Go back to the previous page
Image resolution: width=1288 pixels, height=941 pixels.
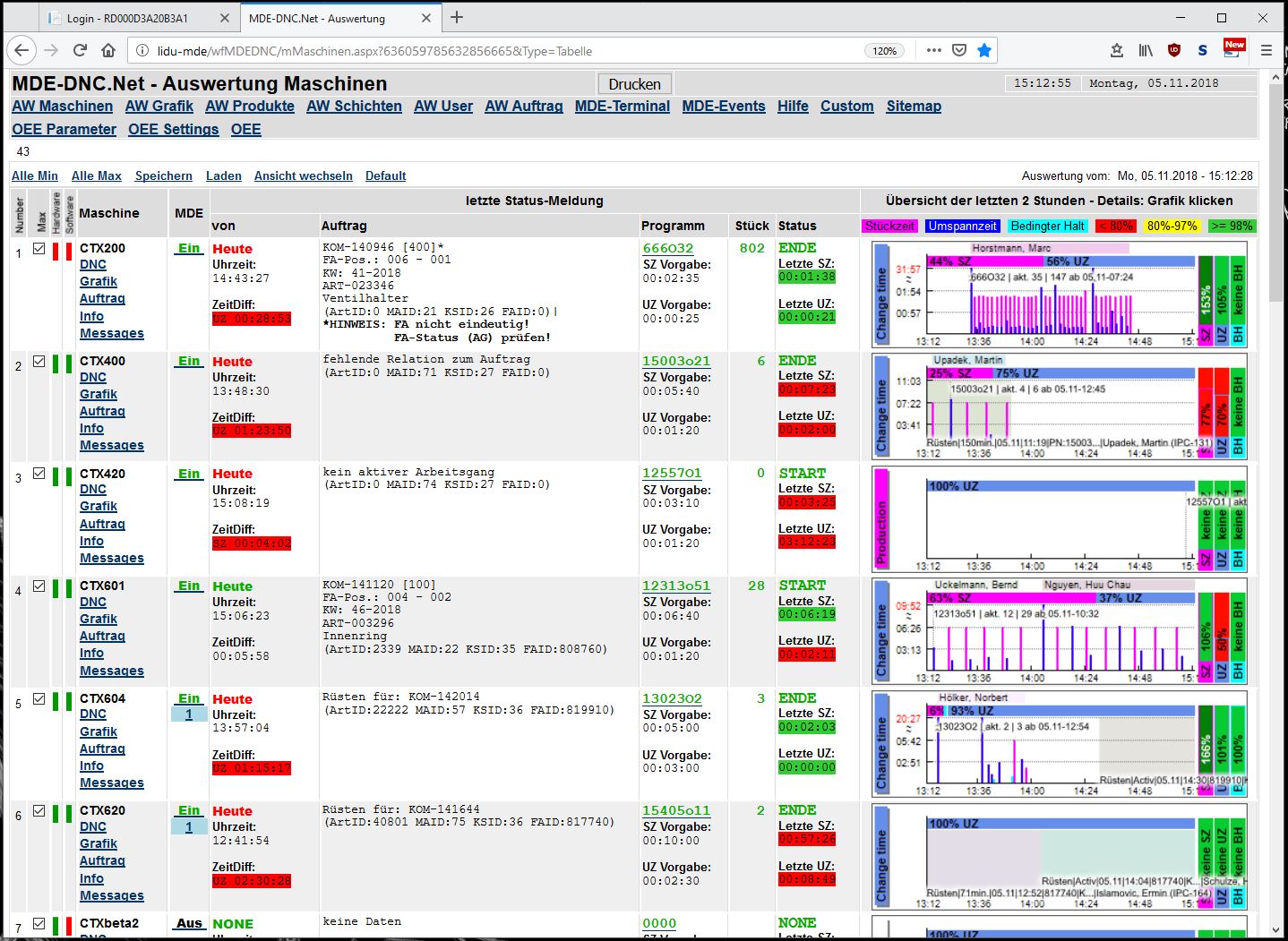point(22,50)
